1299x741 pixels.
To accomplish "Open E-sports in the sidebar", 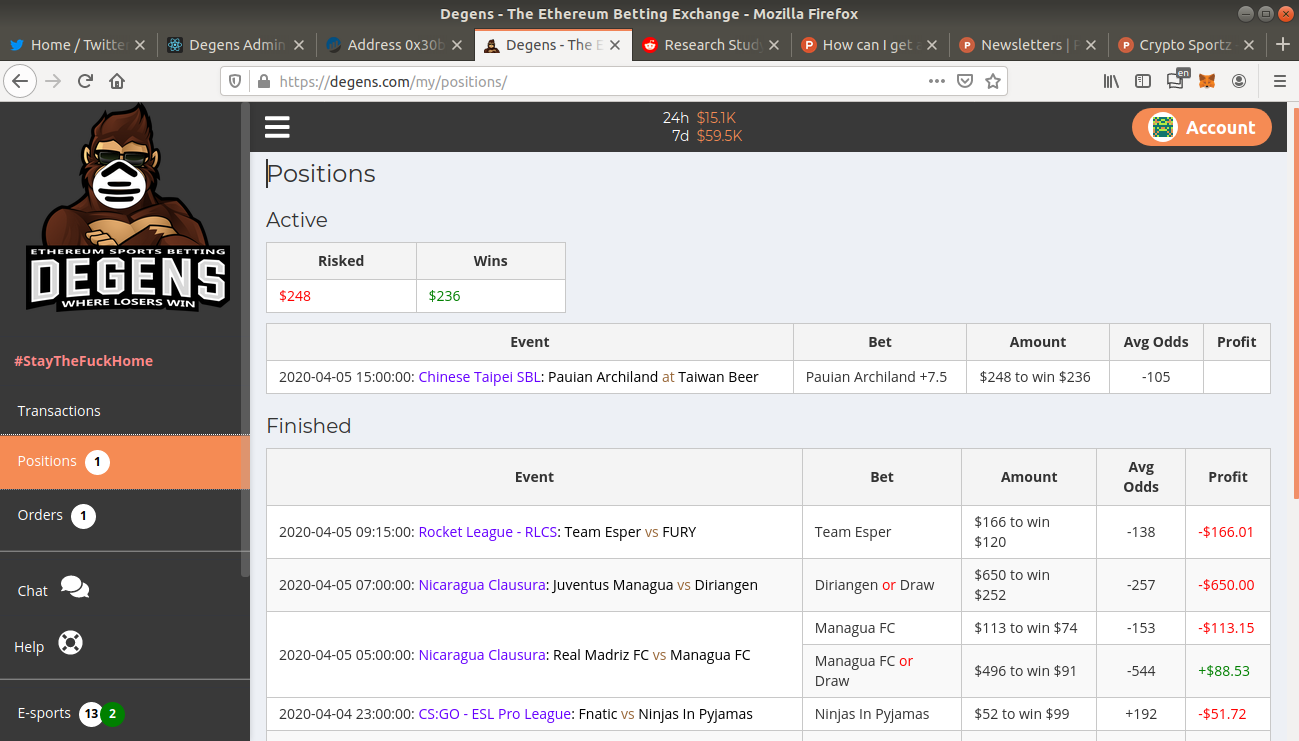I will pos(44,713).
